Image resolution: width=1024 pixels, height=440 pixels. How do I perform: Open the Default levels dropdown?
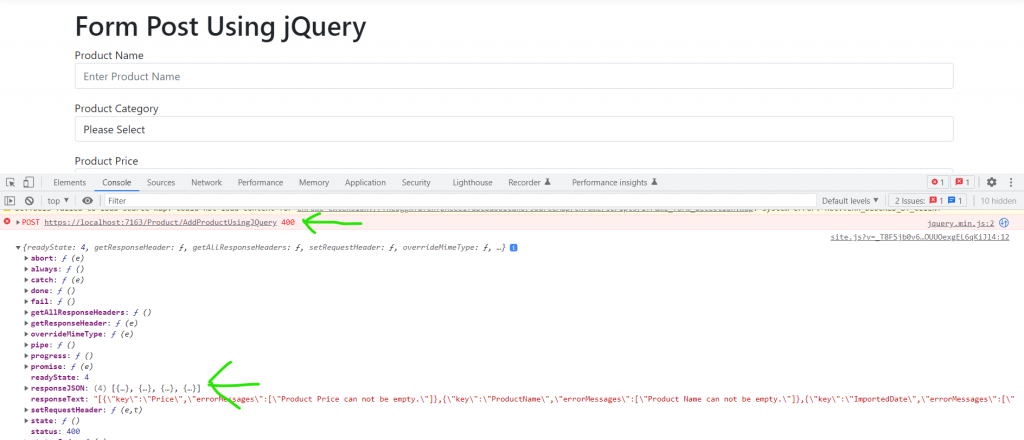(x=850, y=201)
